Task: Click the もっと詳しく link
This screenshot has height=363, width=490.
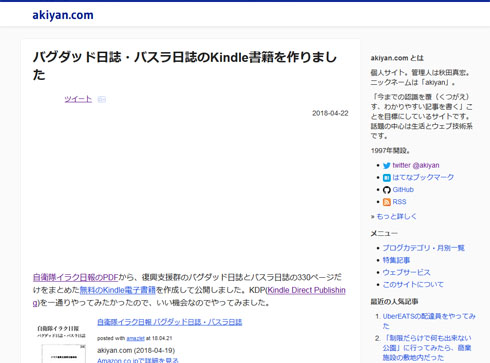Action: pyautogui.click(x=396, y=217)
